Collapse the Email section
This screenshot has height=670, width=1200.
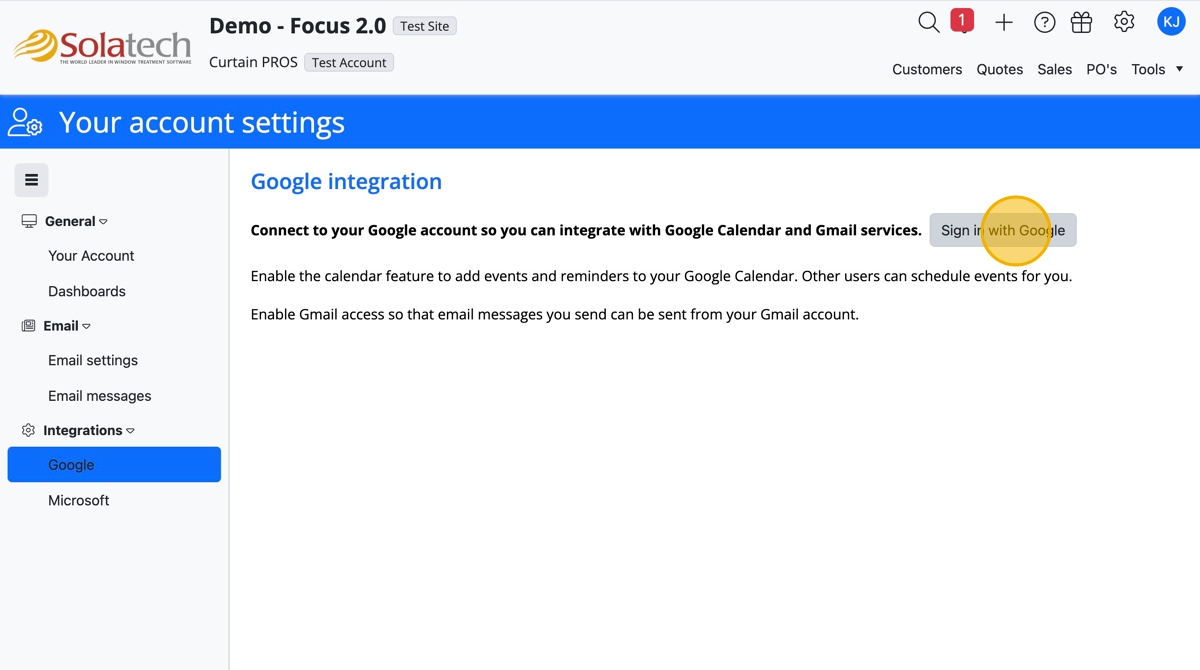coord(66,326)
